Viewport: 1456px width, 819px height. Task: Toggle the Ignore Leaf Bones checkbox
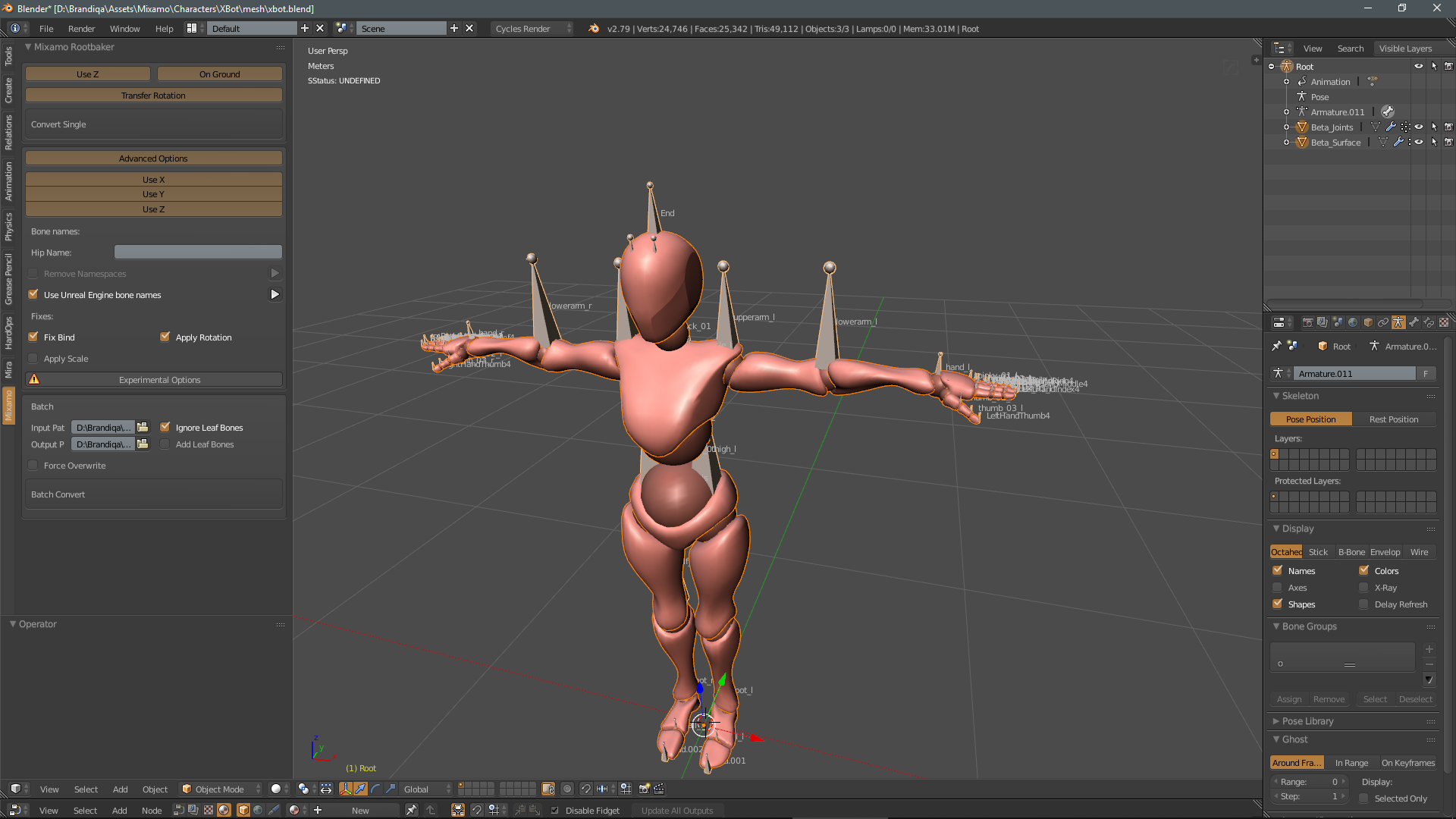pyautogui.click(x=165, y=427)
